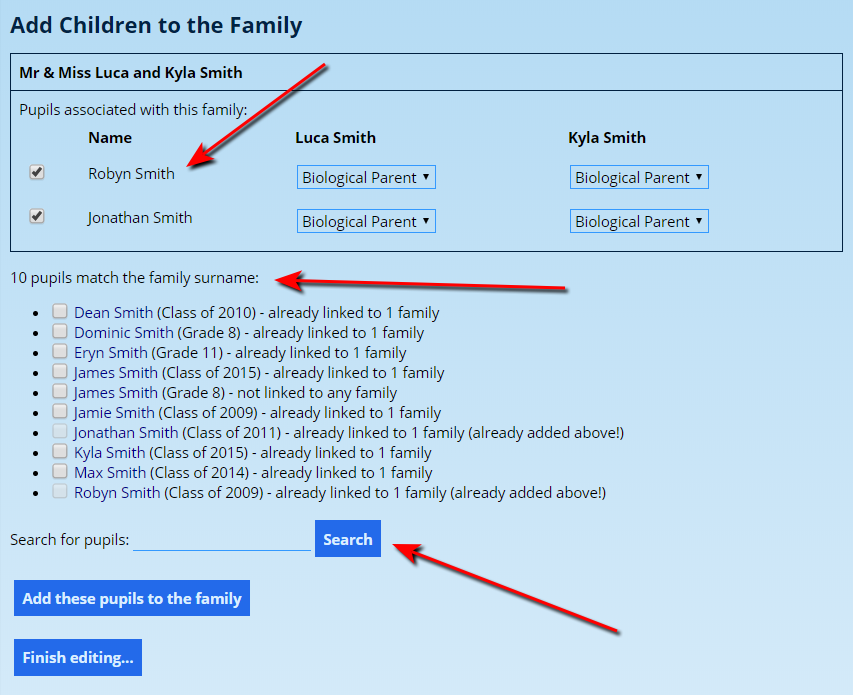This screenshot has height=695, width=853.
Task: Open Kyla Smith relationship dropdown for Jonathan
Action: point(639,221)
